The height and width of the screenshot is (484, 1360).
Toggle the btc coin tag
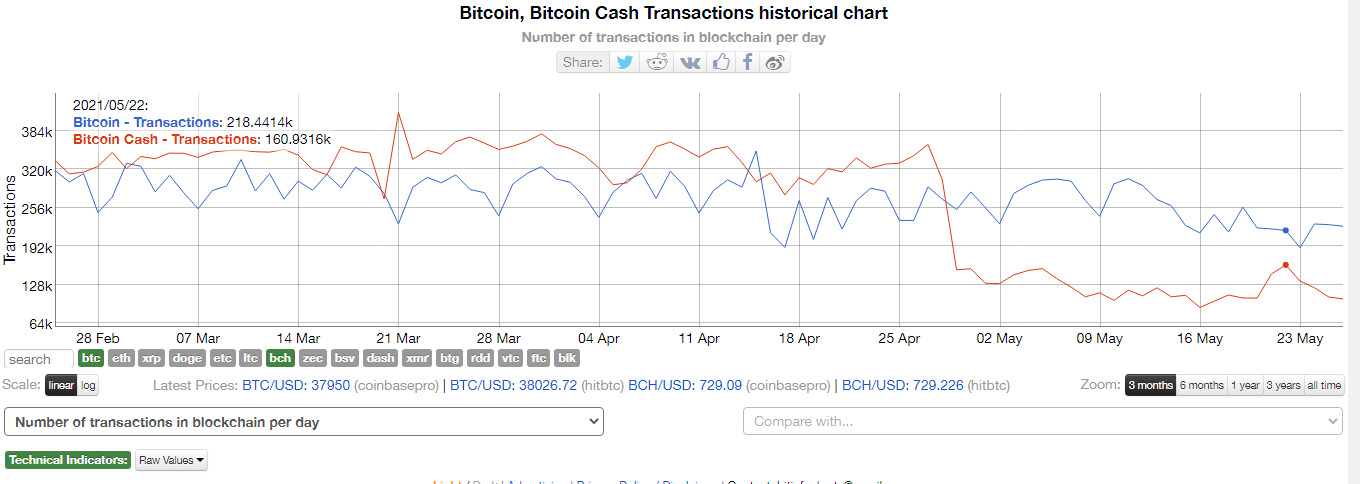click(x=91, y=358)
